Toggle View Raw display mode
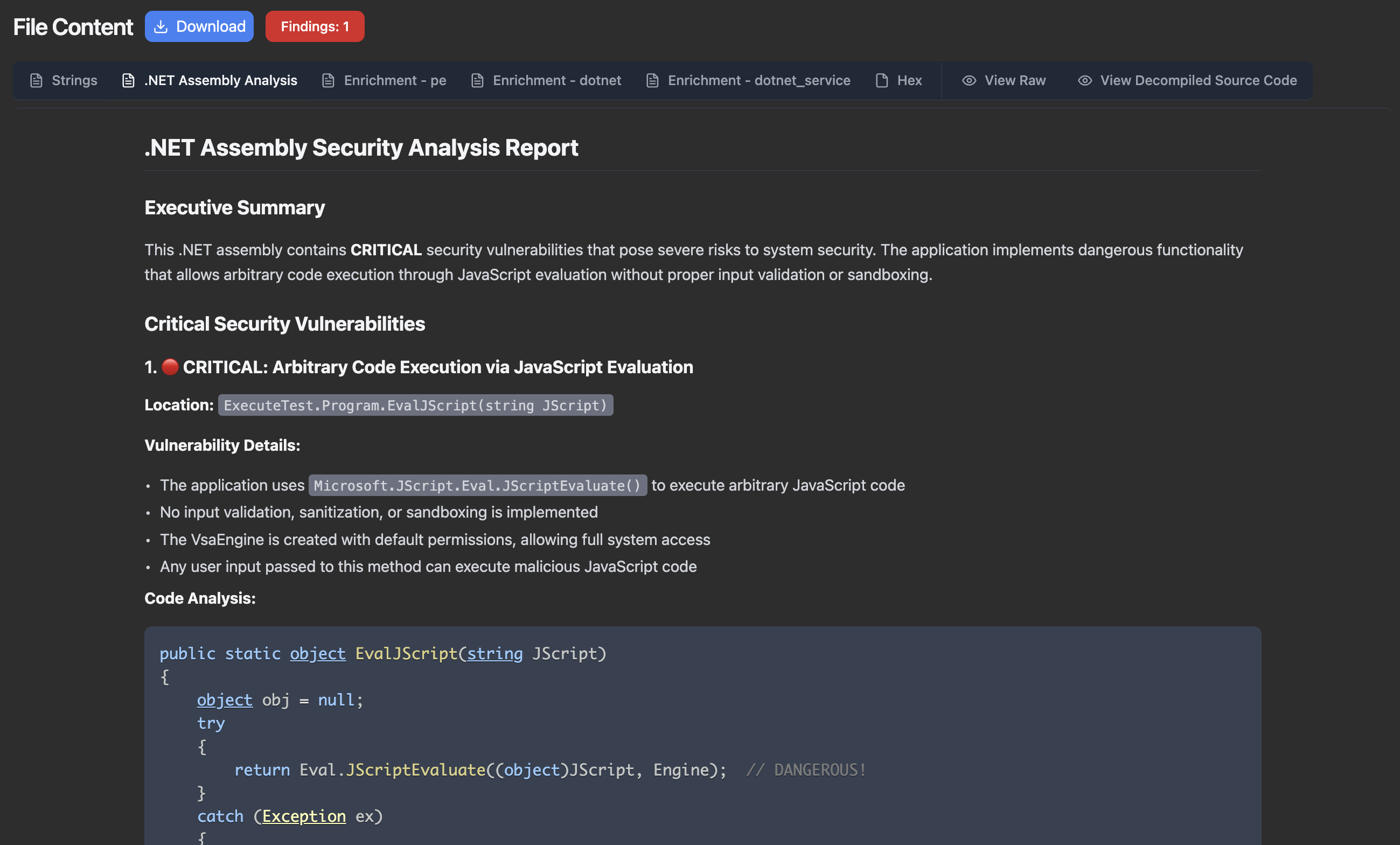 [x=1014, y=80]
